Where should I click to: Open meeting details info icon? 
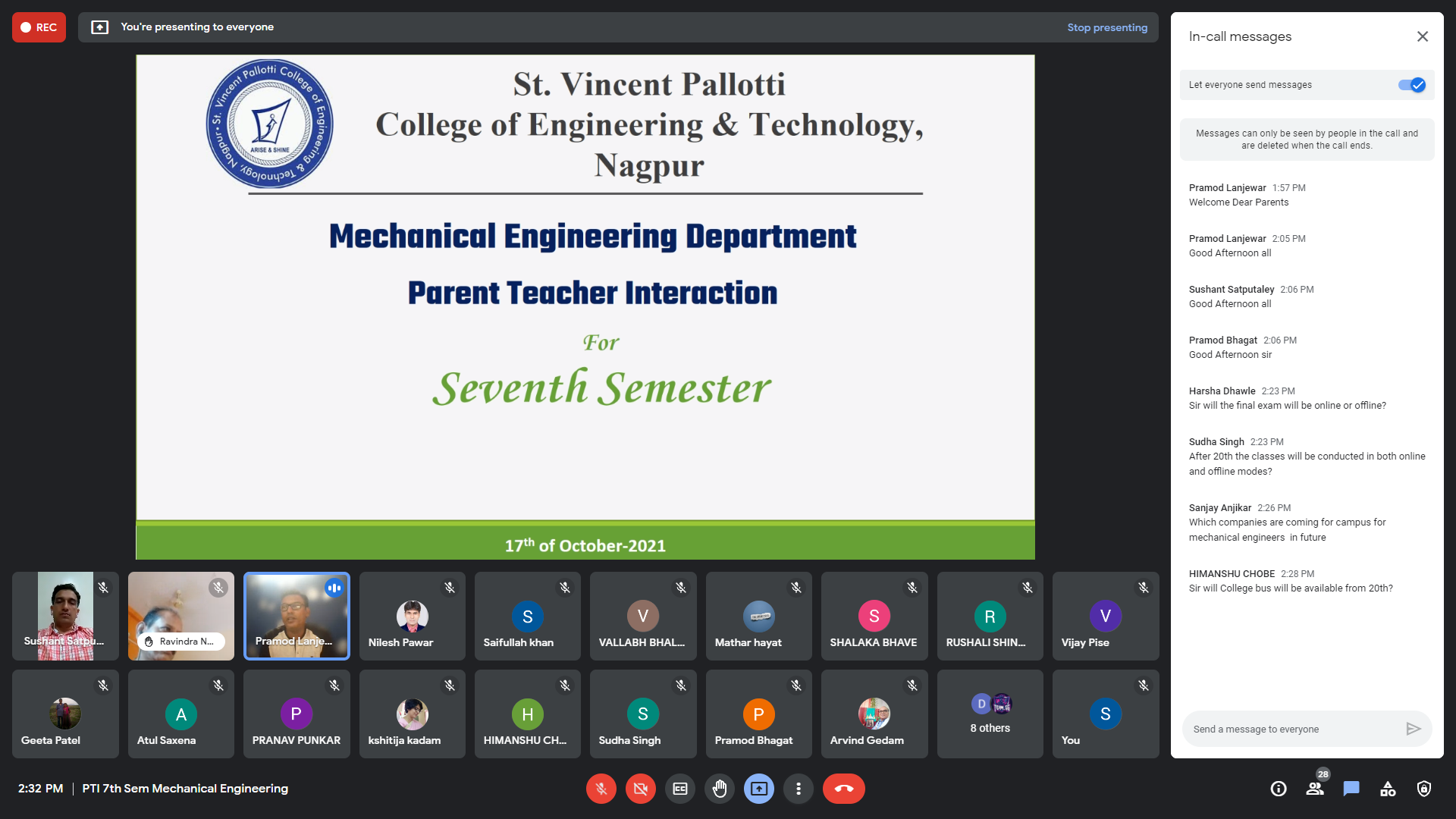click(x=1279, y=789)
